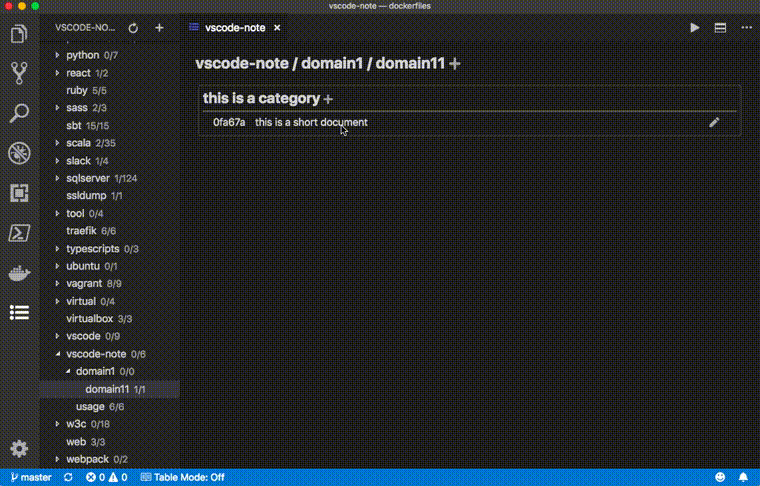Select the ssldump 1/1 item

click(110, 195)
